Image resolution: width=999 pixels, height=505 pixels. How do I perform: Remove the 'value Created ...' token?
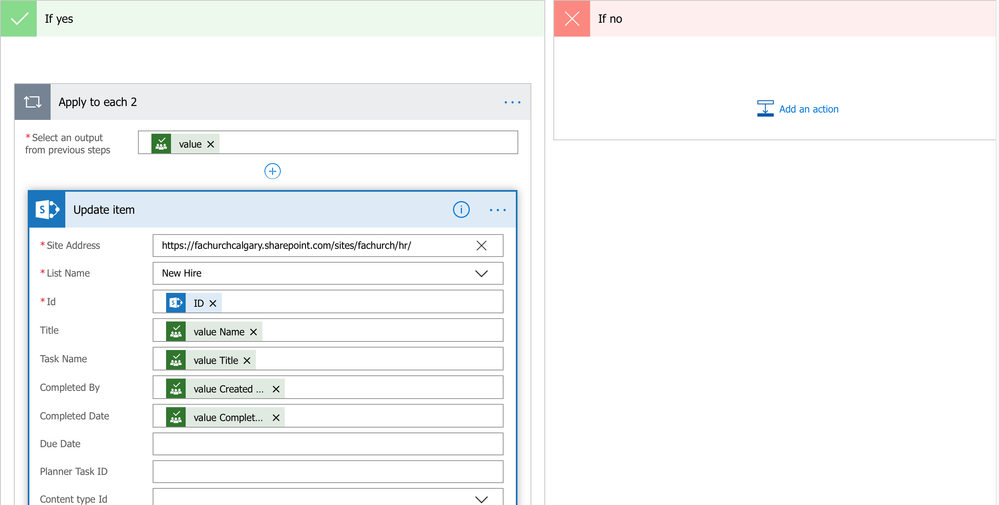276,389
